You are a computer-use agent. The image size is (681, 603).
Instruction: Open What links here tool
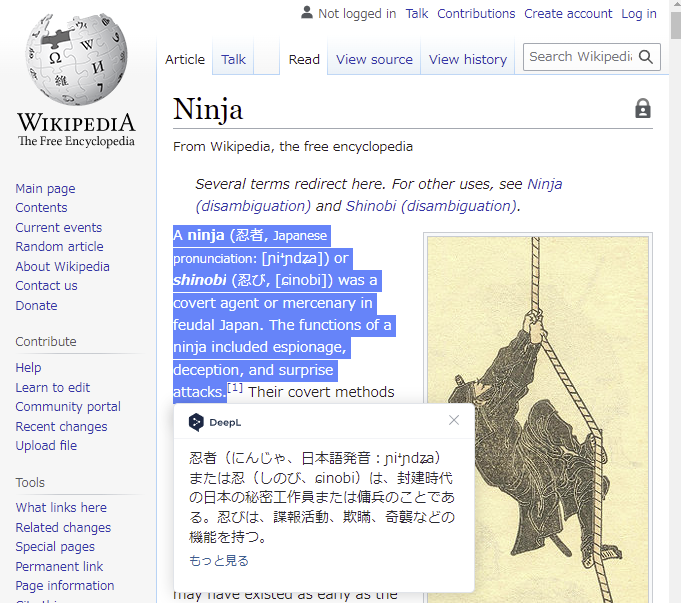[x=61, y=507]
